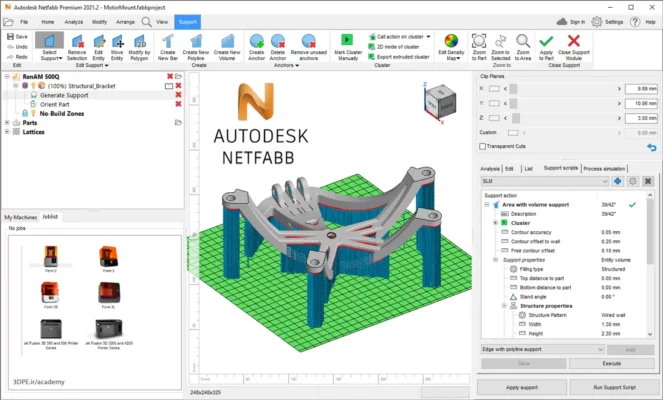
Task: Expand the Edit Support group arrow
Action: click(x=107, y=66)
